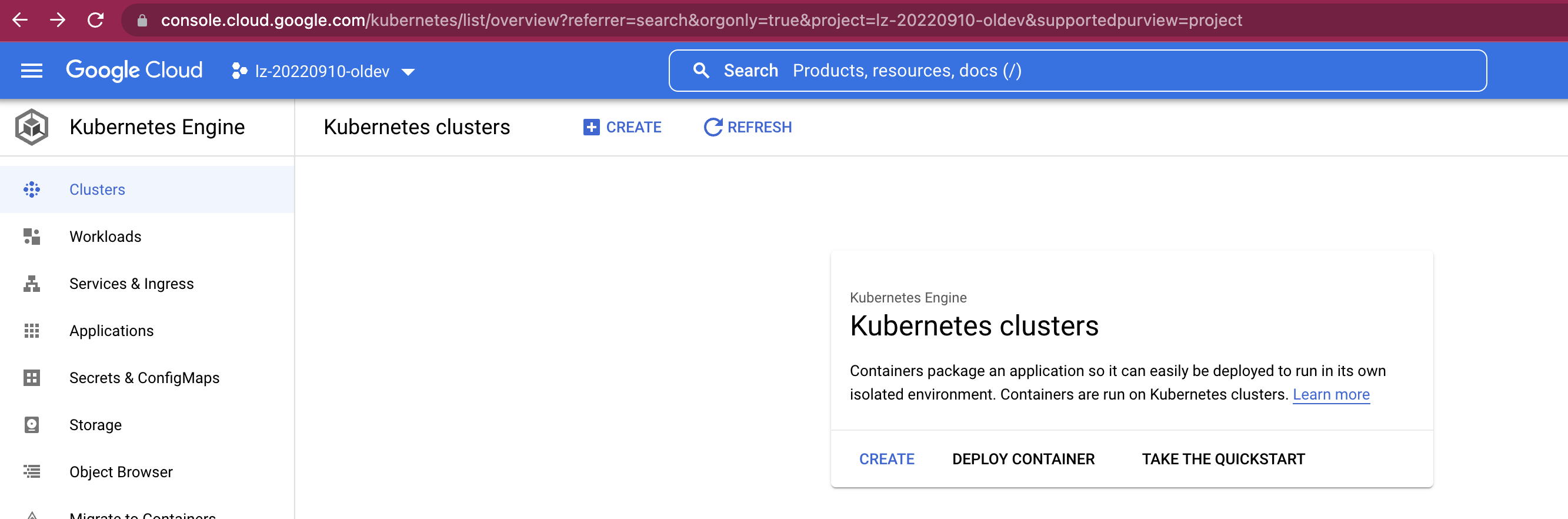Click the Storage disk icon

(x=32, y=425)
